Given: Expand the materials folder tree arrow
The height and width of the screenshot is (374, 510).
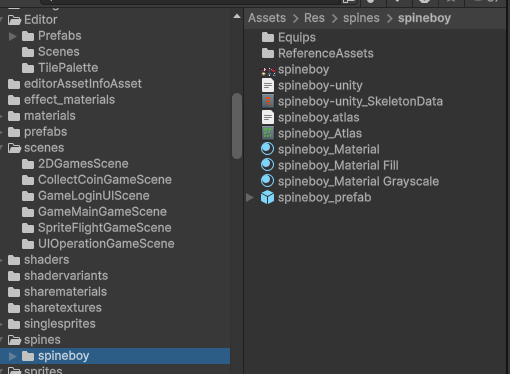Looking at the screenshot, I should 1,116.
